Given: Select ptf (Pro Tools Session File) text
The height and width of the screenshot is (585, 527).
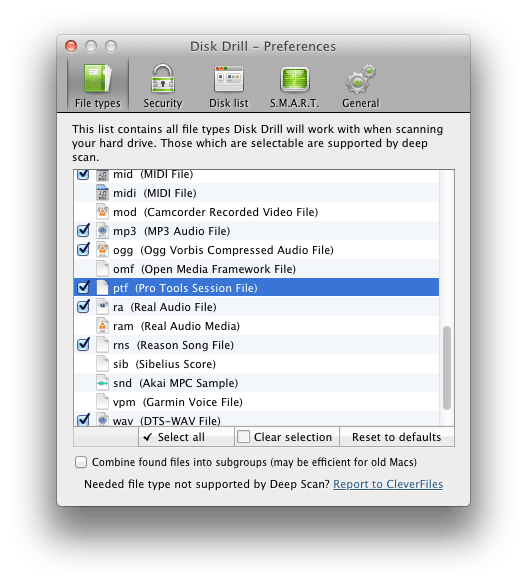Looking at the screenshot, I should coord(185,288).
